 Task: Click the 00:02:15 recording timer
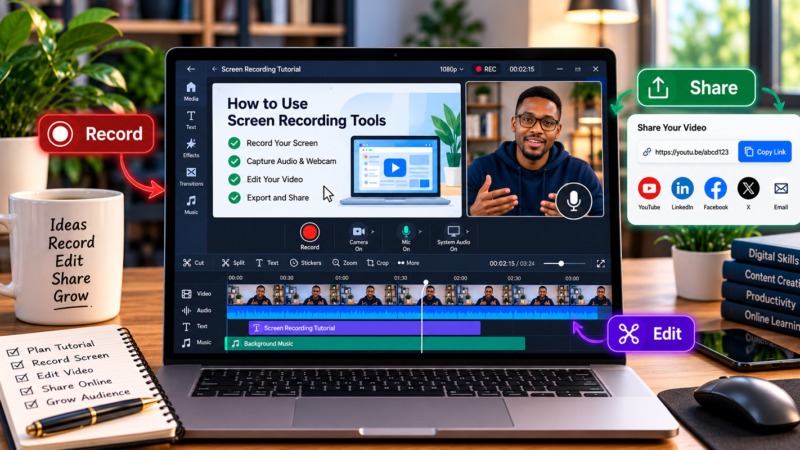tap(521, 69)
